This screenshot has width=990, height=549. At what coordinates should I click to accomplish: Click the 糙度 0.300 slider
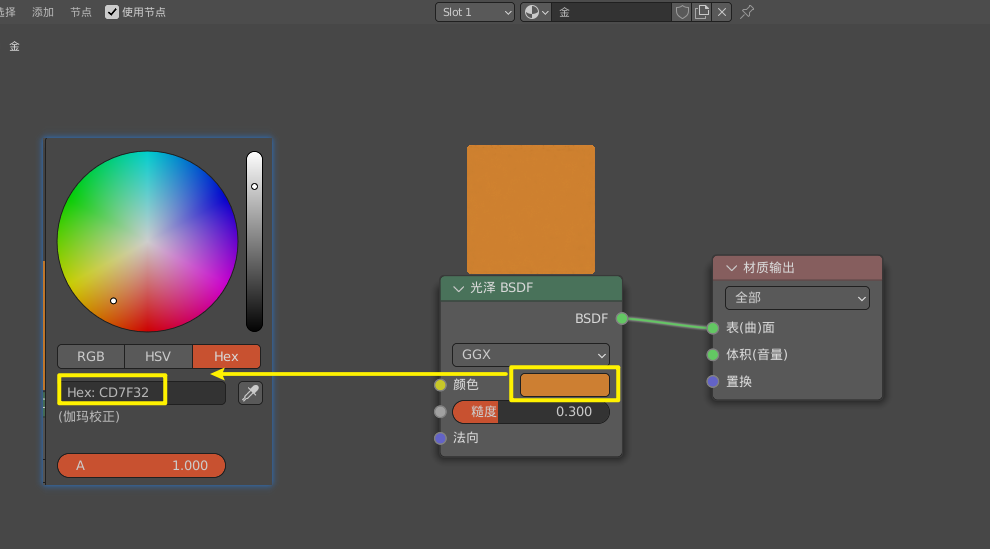[530, 411]
